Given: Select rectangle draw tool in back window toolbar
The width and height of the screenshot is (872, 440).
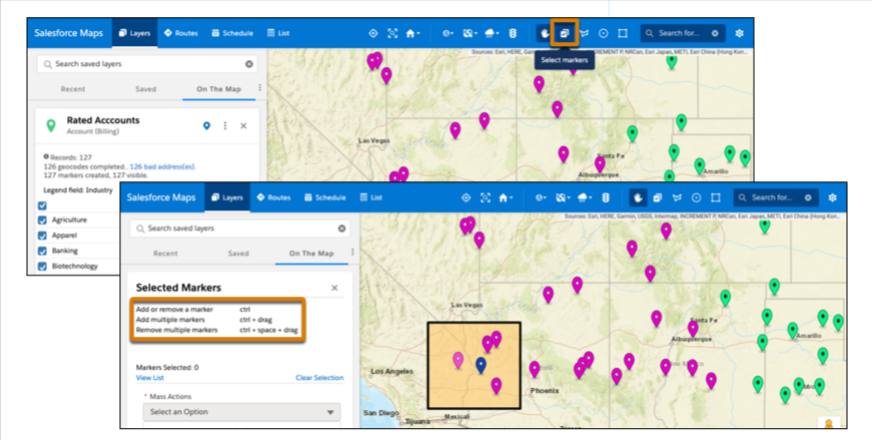Looking at the screenshot, I should pyautogui.click(x=623, y=33).
